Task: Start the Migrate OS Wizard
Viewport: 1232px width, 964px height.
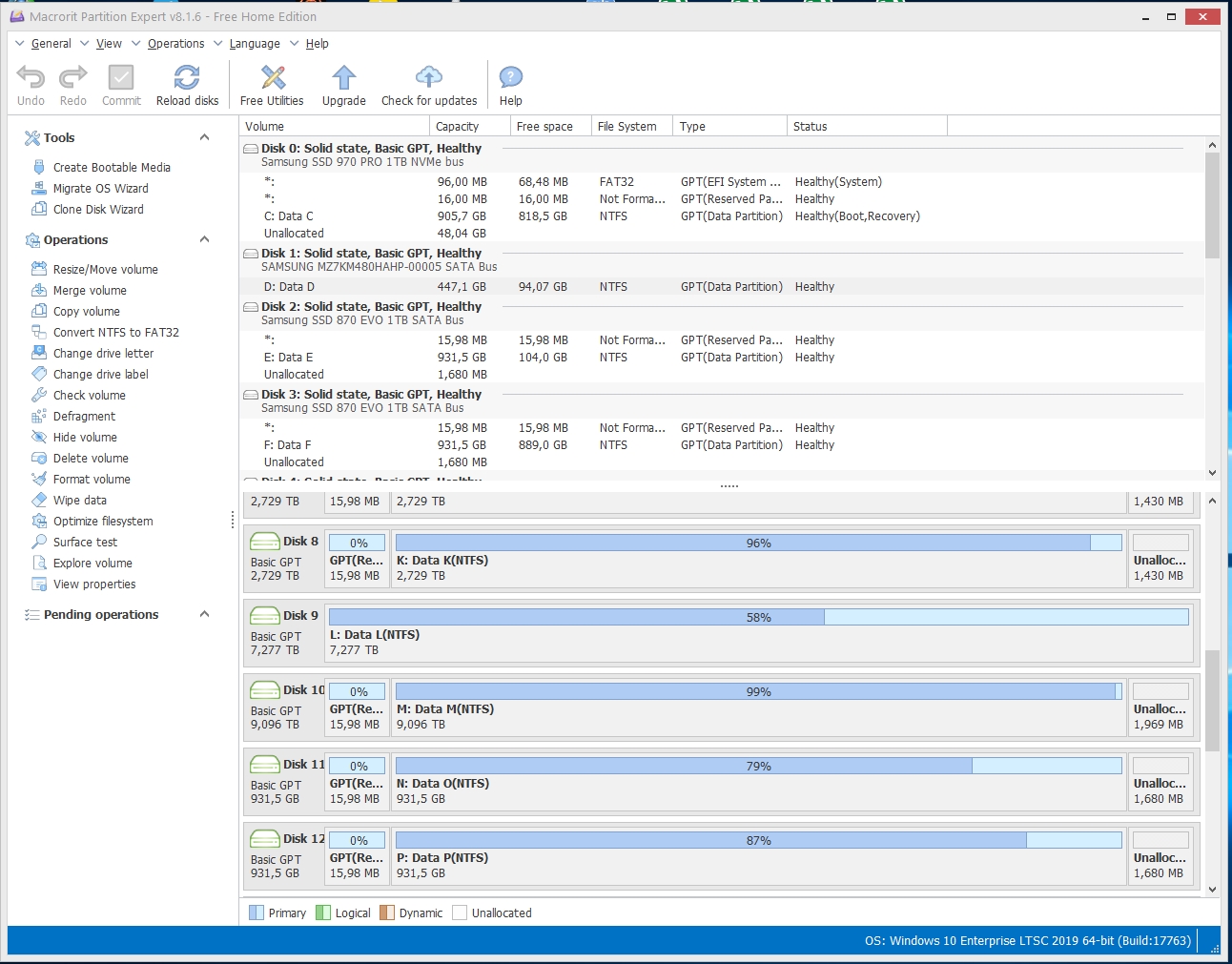Action: [x=100, y=189]
